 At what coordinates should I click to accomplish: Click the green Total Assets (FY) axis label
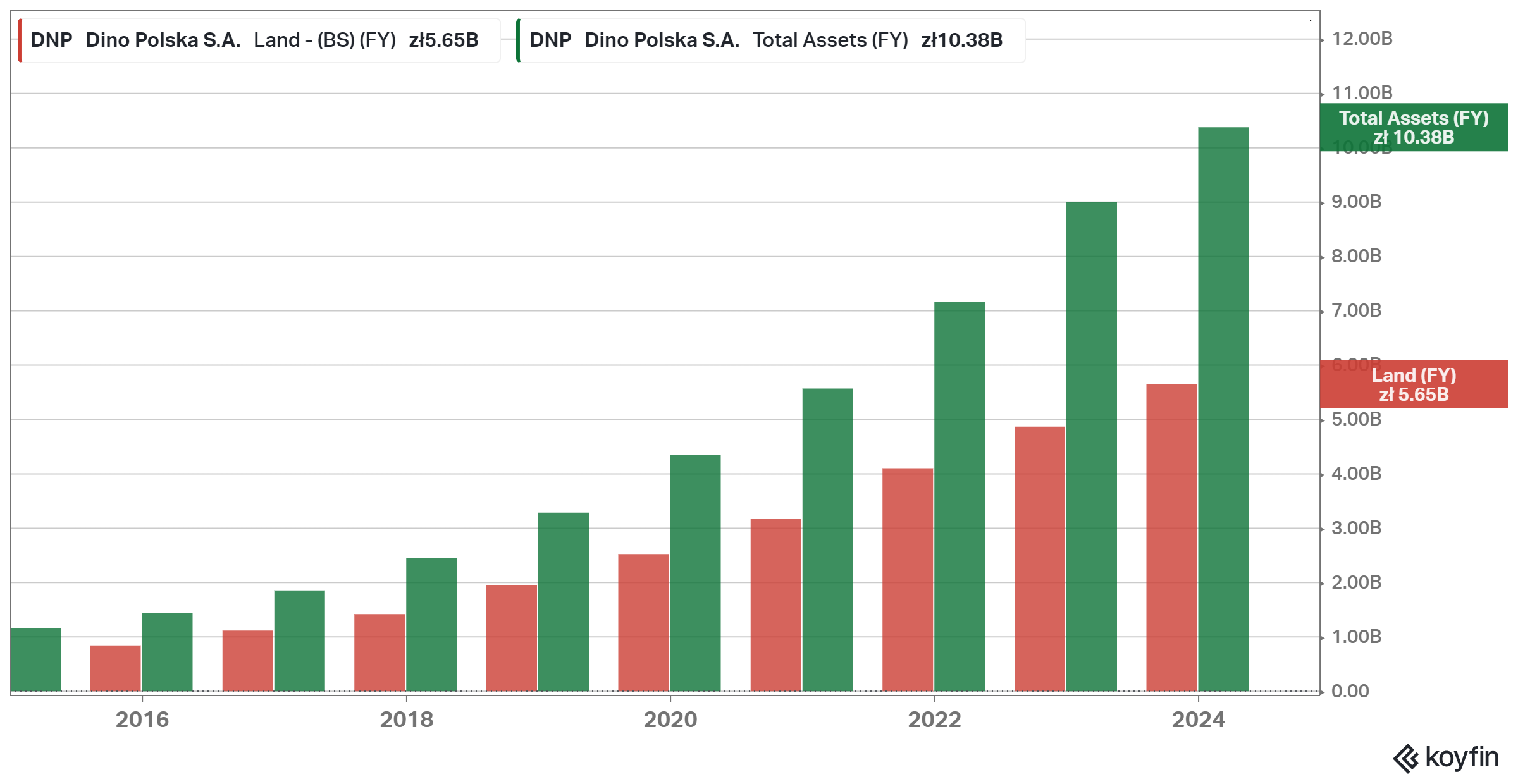pyautogui.click(x=1414, y=127)
